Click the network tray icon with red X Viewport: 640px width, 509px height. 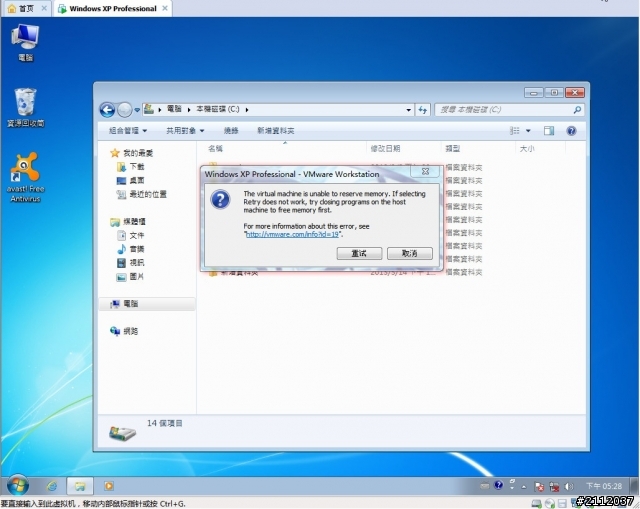[554, 487]
